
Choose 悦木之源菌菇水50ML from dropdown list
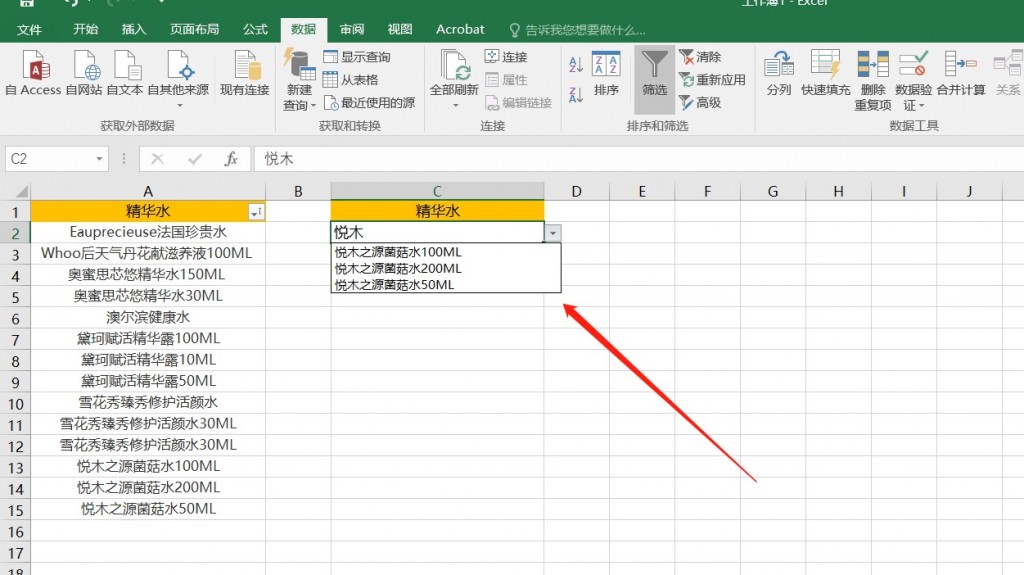click(446, 285)
